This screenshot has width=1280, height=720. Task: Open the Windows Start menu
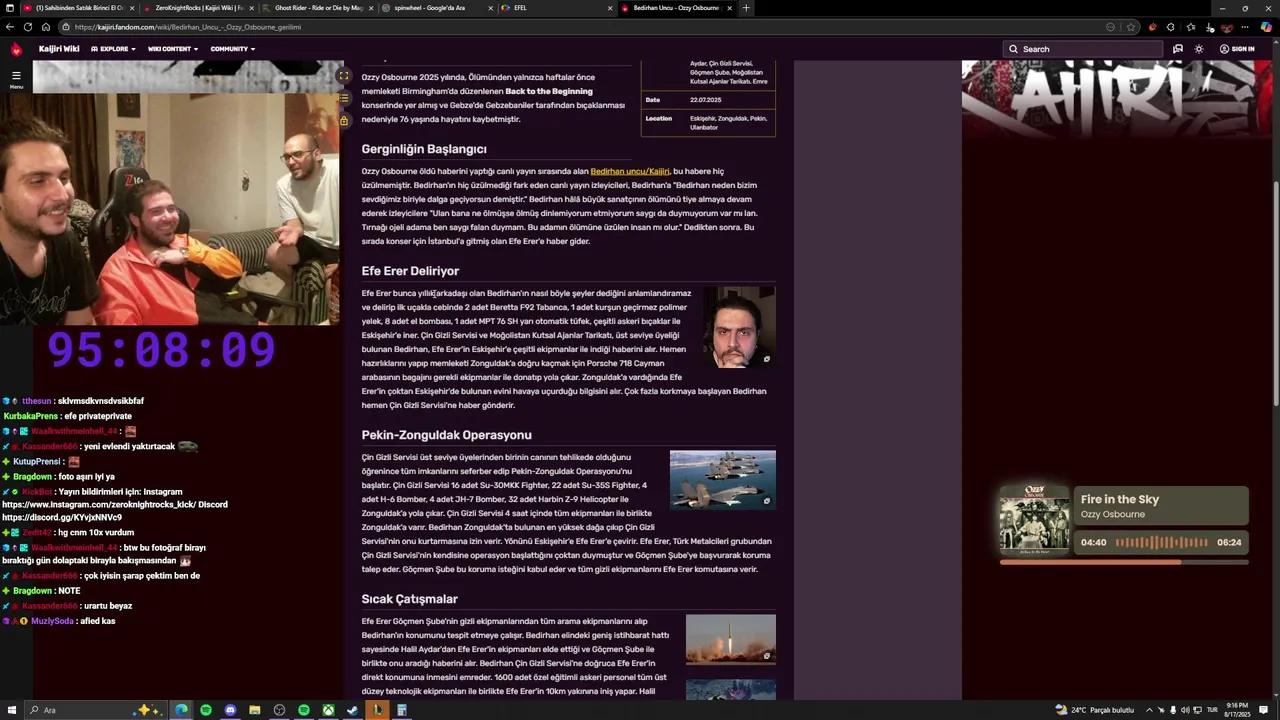tap(11, 710)
